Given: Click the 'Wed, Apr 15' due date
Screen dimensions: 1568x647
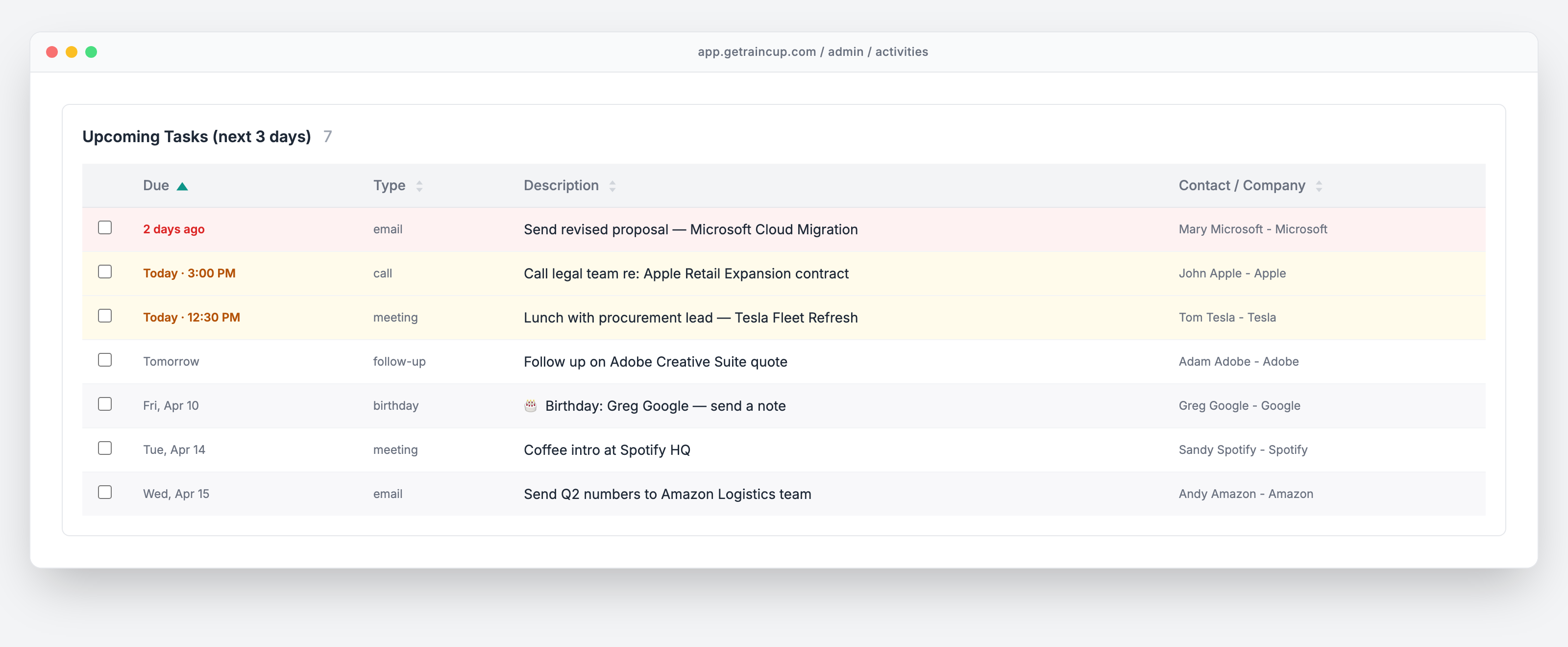Looking at the screenshot, I should point(176,494).
